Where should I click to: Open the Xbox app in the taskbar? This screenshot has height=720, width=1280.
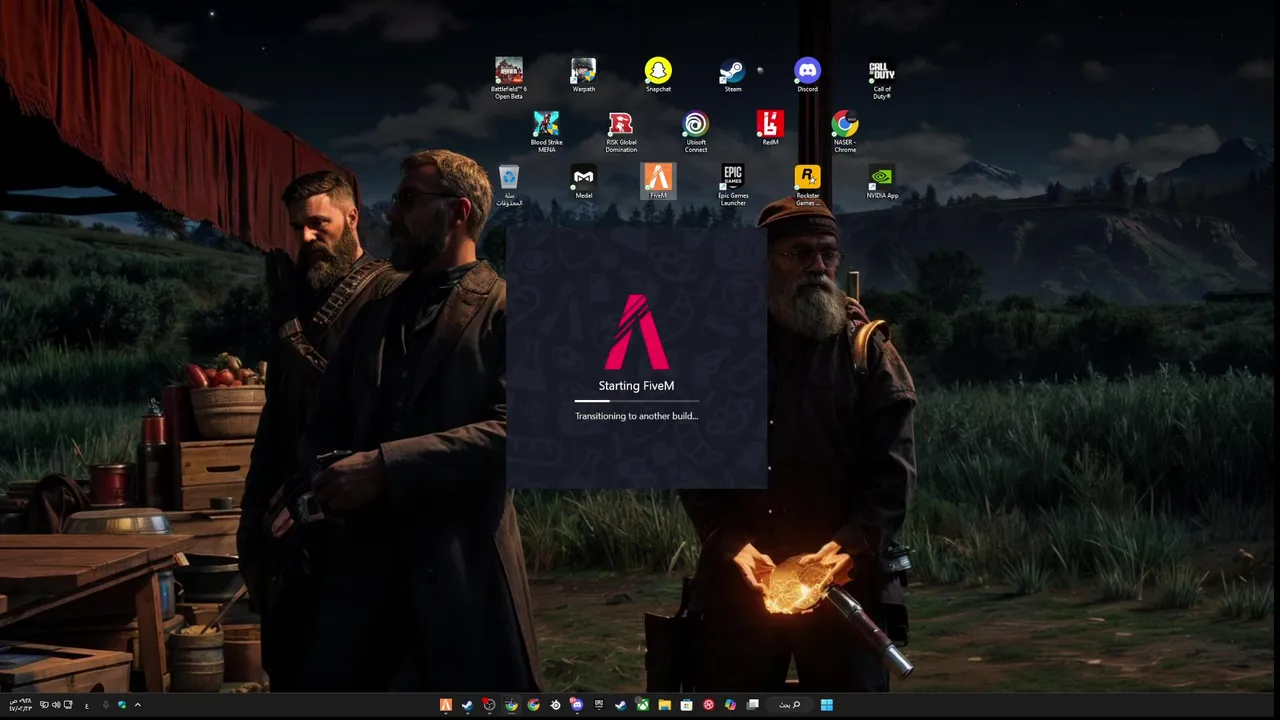[x=643, y=705]
